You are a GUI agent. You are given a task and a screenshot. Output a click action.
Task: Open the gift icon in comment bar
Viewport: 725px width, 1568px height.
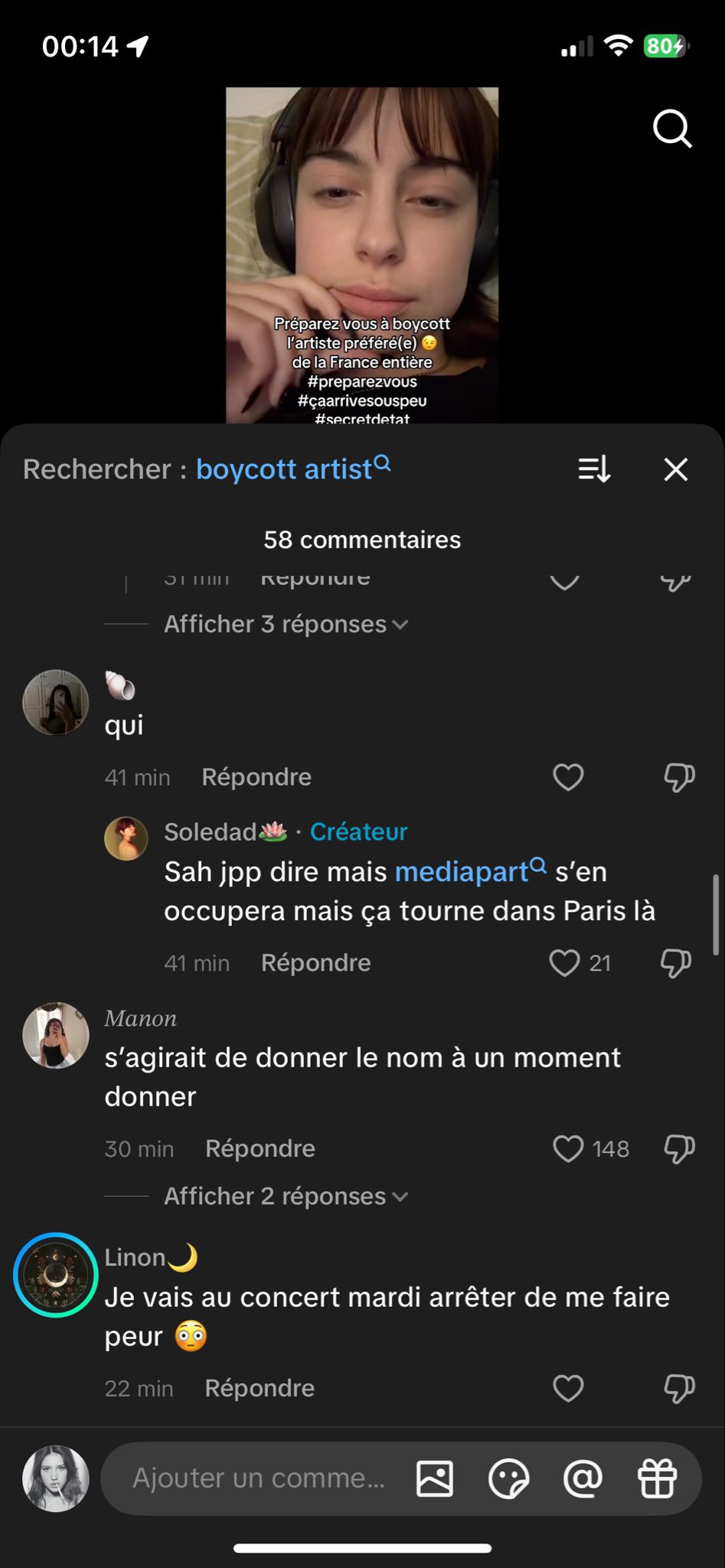tap(657, 1478)
